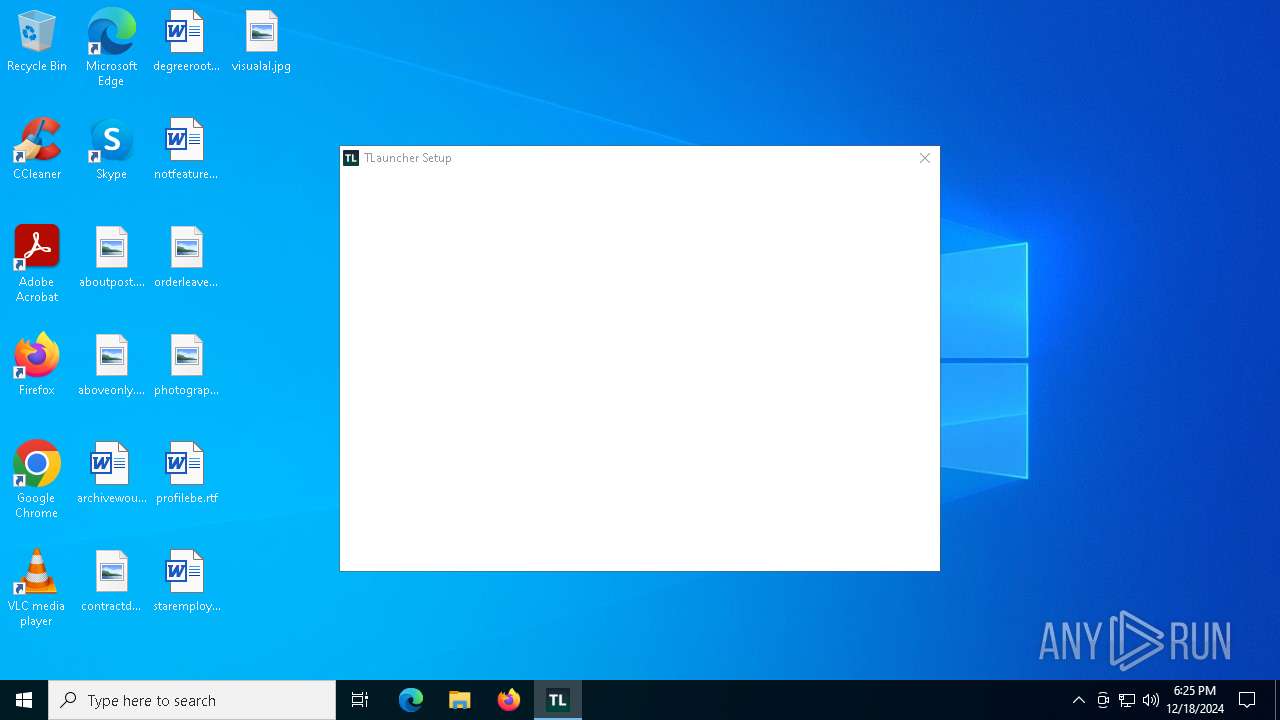Select the Microsoft Edge desktop shortcut
Screen dimensions: 1280x720
[x=111, y=48]
